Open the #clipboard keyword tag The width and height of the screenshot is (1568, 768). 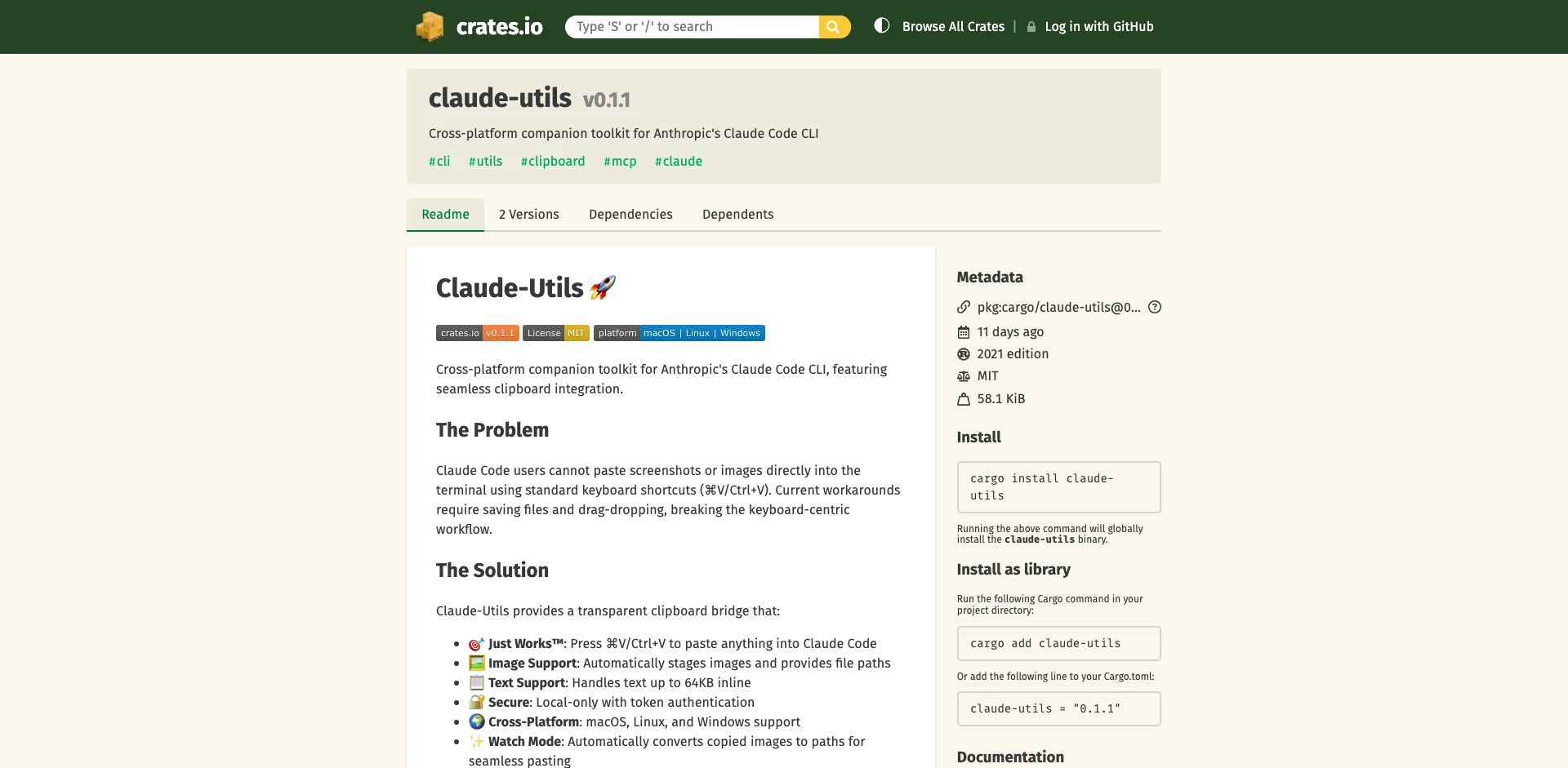[553, 162]
